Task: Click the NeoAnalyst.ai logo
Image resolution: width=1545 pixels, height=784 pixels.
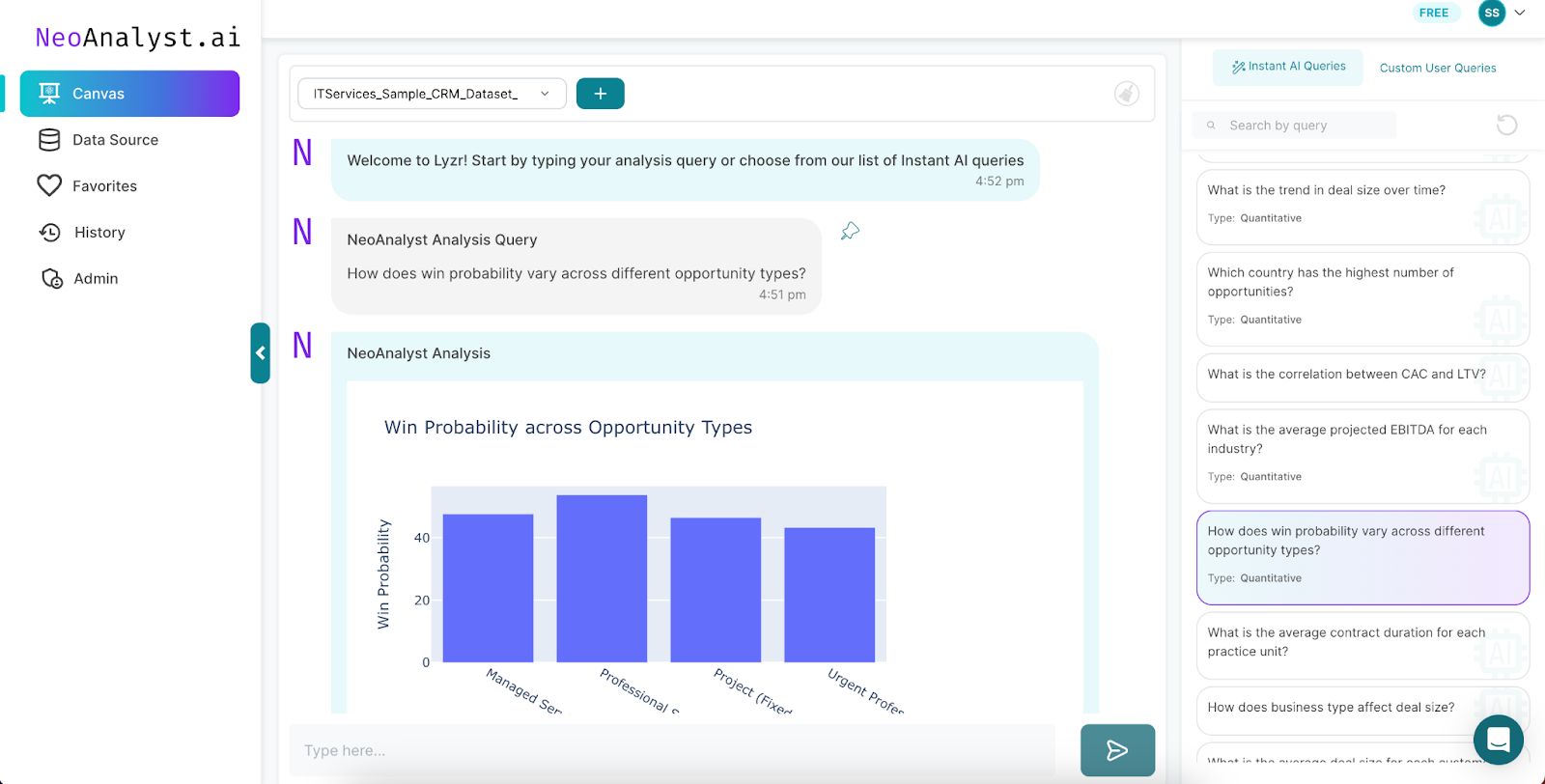Action: pyautogui.click(x=137, y=38)
